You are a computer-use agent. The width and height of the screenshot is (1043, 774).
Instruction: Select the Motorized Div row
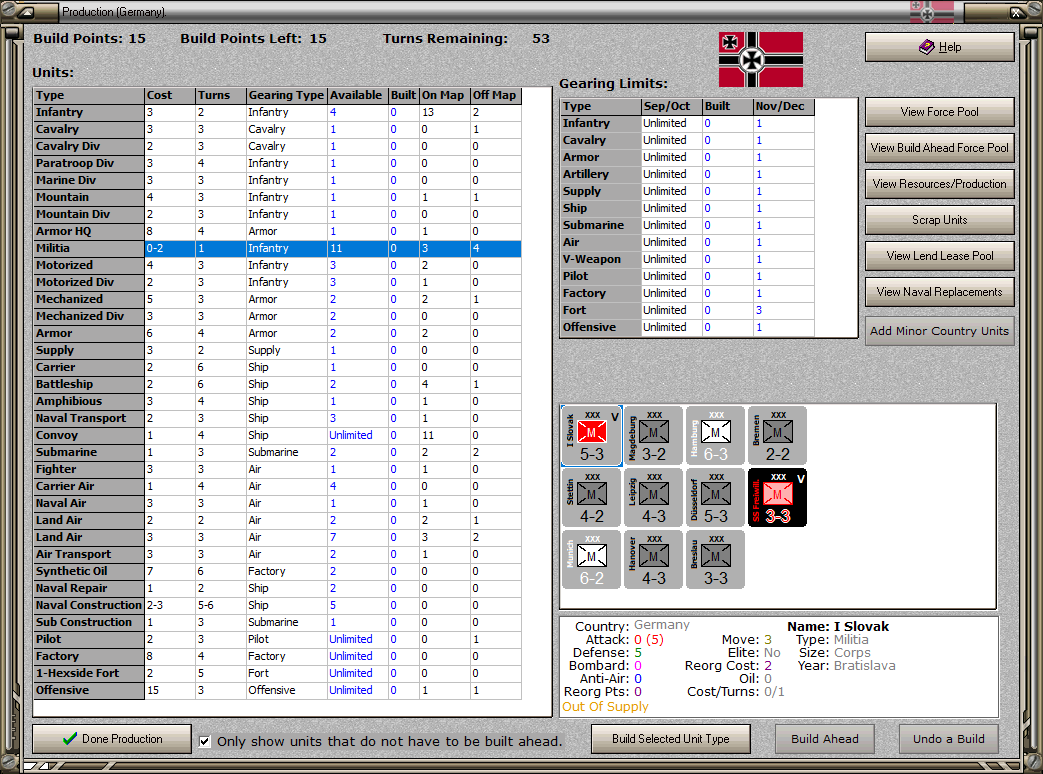[277, 283]
